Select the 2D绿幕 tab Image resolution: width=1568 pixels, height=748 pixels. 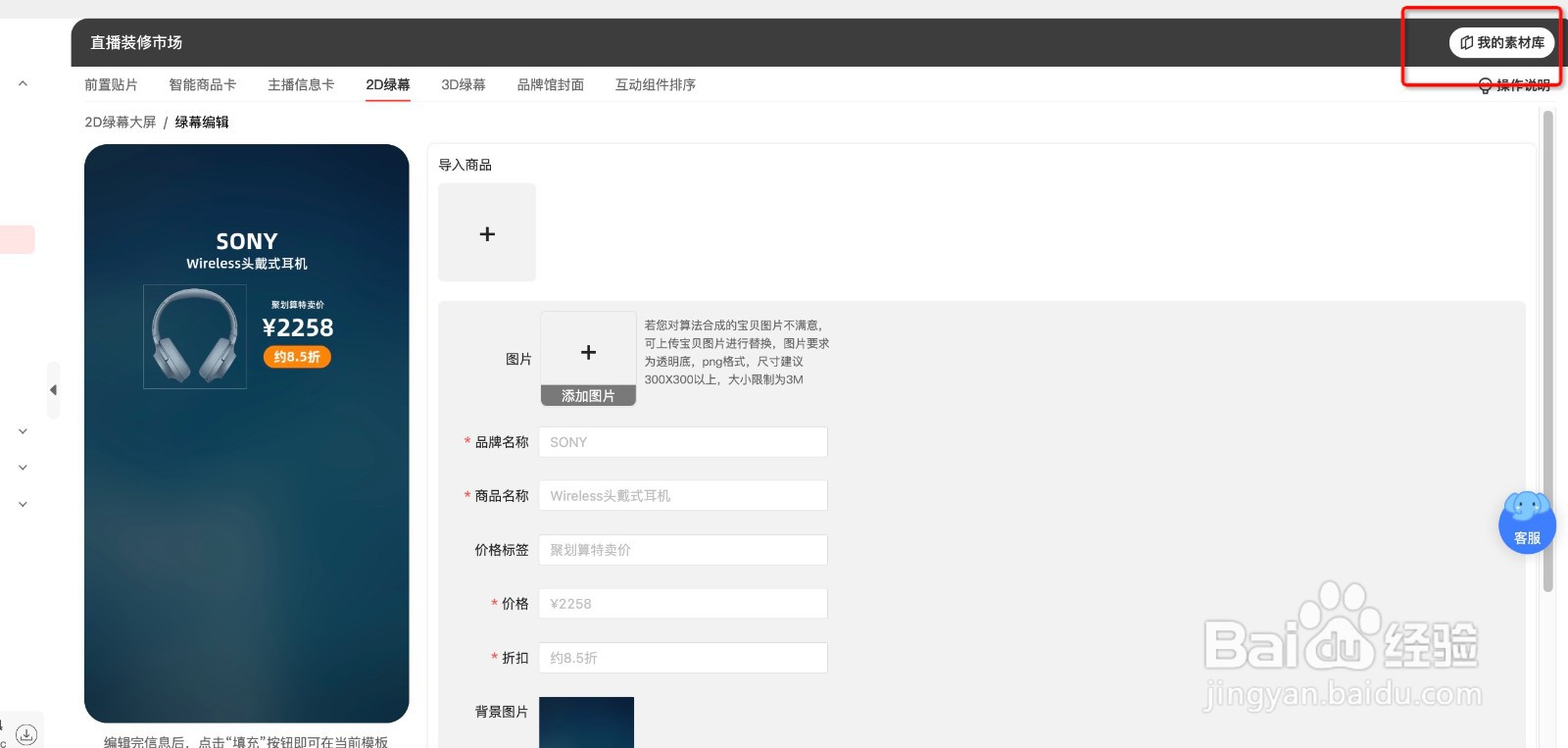(388, 85)
